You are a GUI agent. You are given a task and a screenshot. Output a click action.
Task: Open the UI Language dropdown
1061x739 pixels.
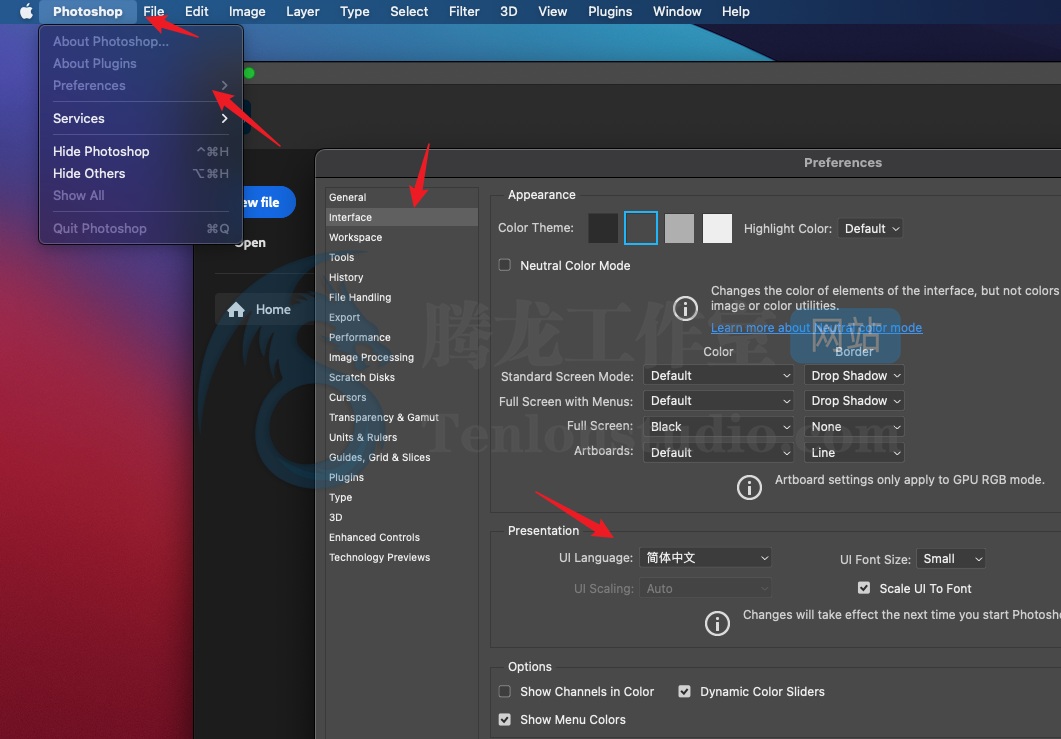tap(705, 558)
